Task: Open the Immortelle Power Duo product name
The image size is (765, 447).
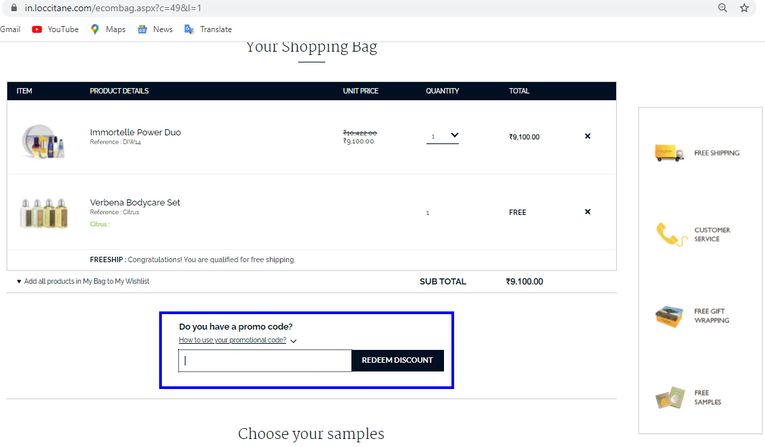Action: click(135, 132)
